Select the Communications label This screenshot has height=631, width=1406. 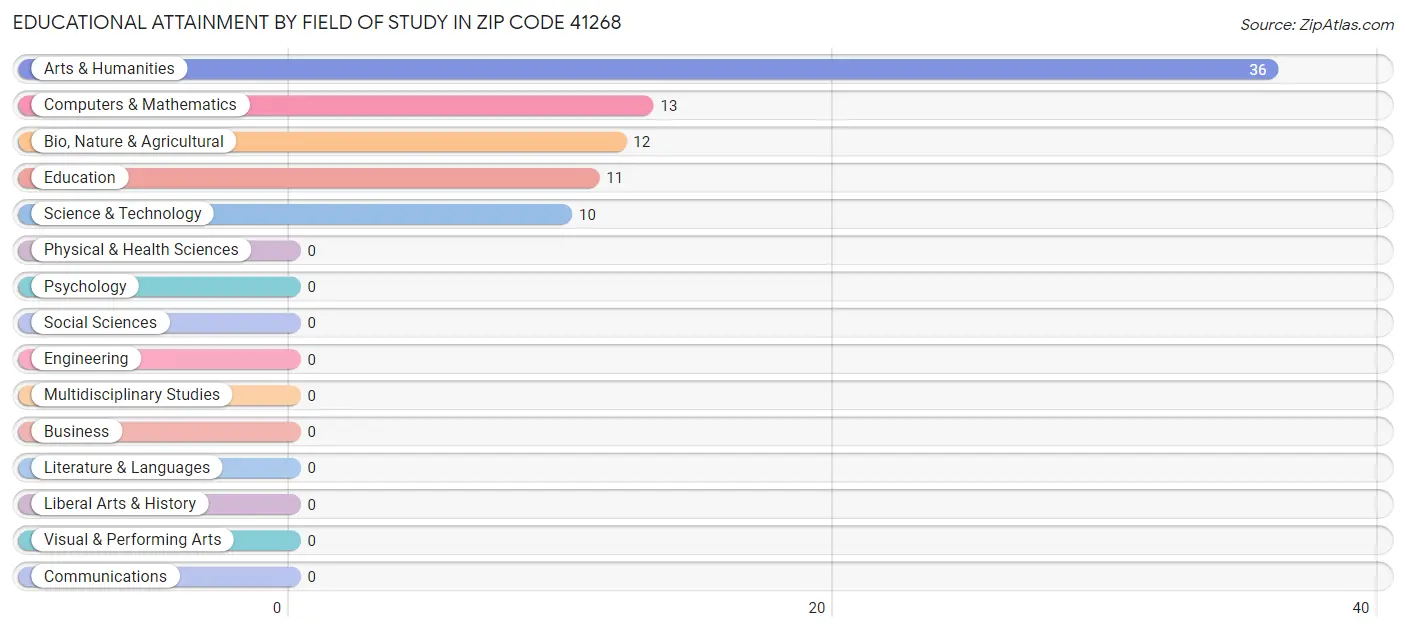click(106, 577)
